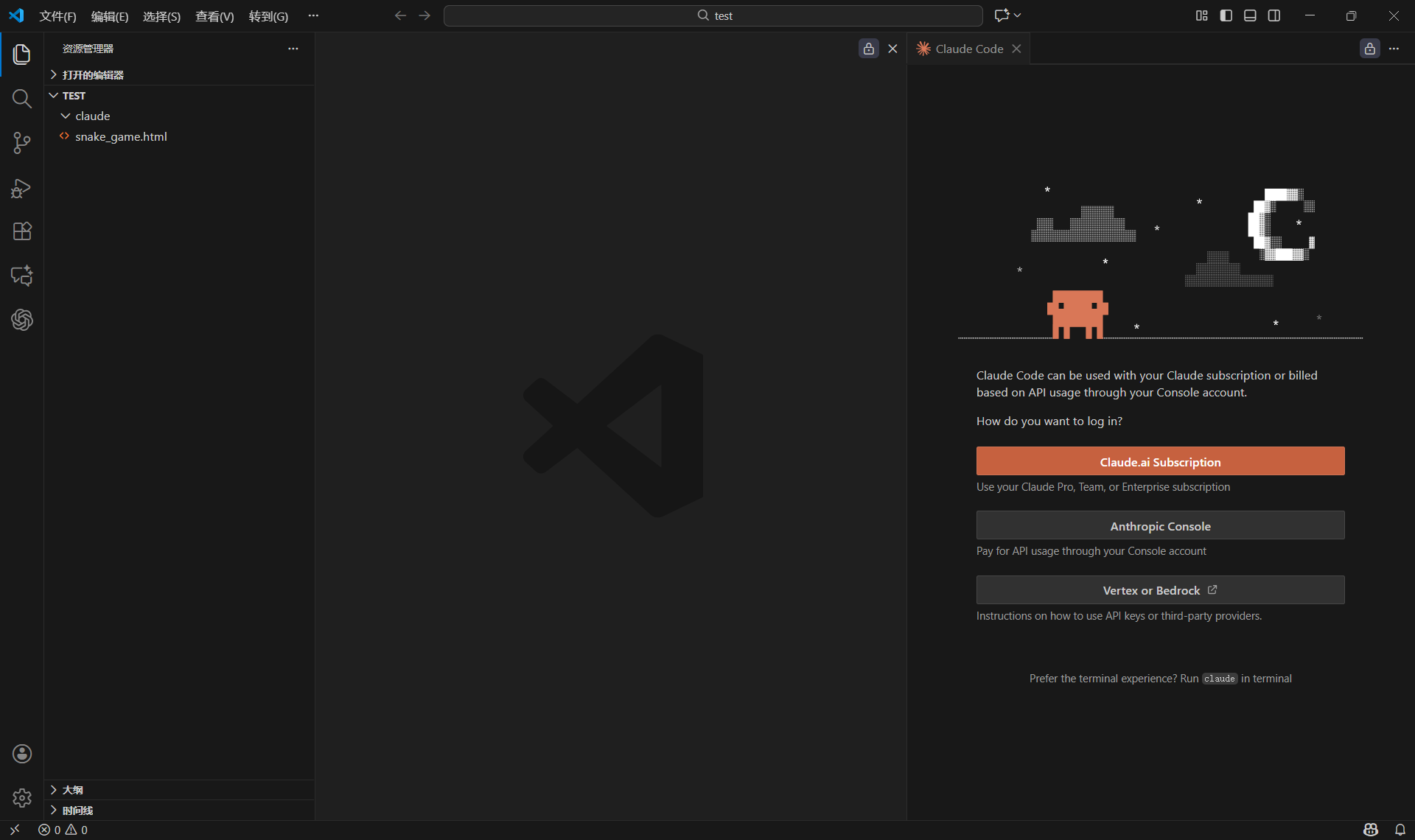
Task: Open the Search view in activity bar
Action: coord(22,99)
